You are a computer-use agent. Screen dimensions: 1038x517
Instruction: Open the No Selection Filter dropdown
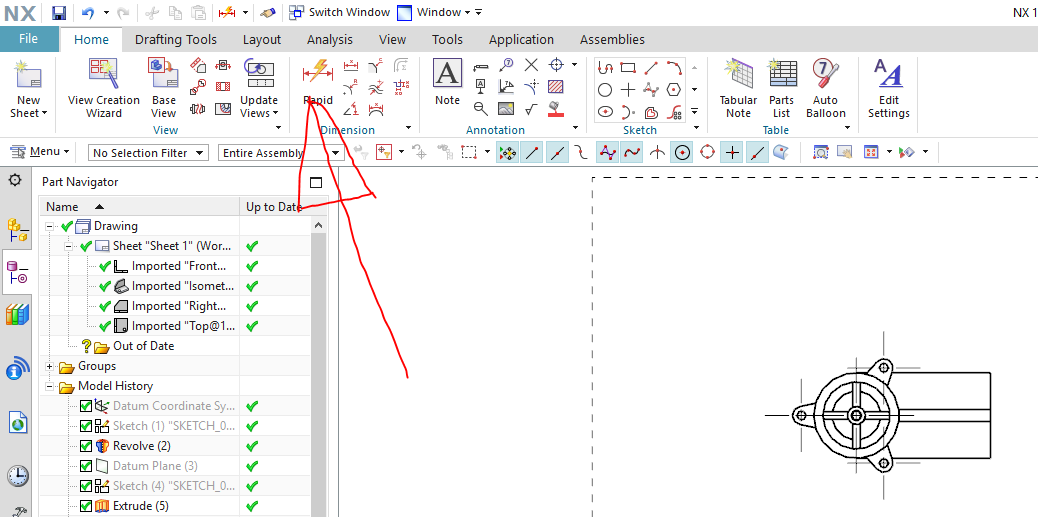tap(148, 153)
